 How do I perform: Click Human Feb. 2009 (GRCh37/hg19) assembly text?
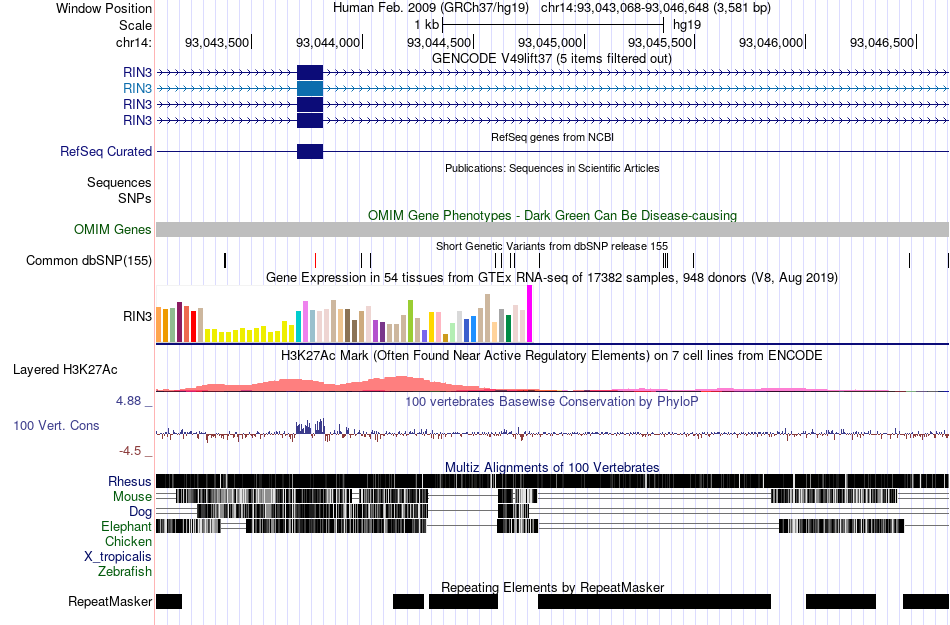[x=431, y=8]
